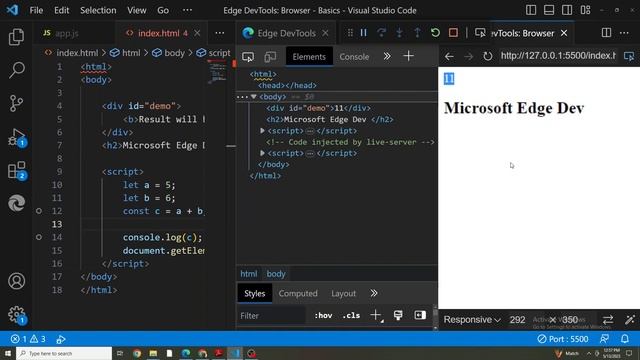Click the viewport width field 292
640x360 pixels.
pyautogui.click(x=517, y=320)
